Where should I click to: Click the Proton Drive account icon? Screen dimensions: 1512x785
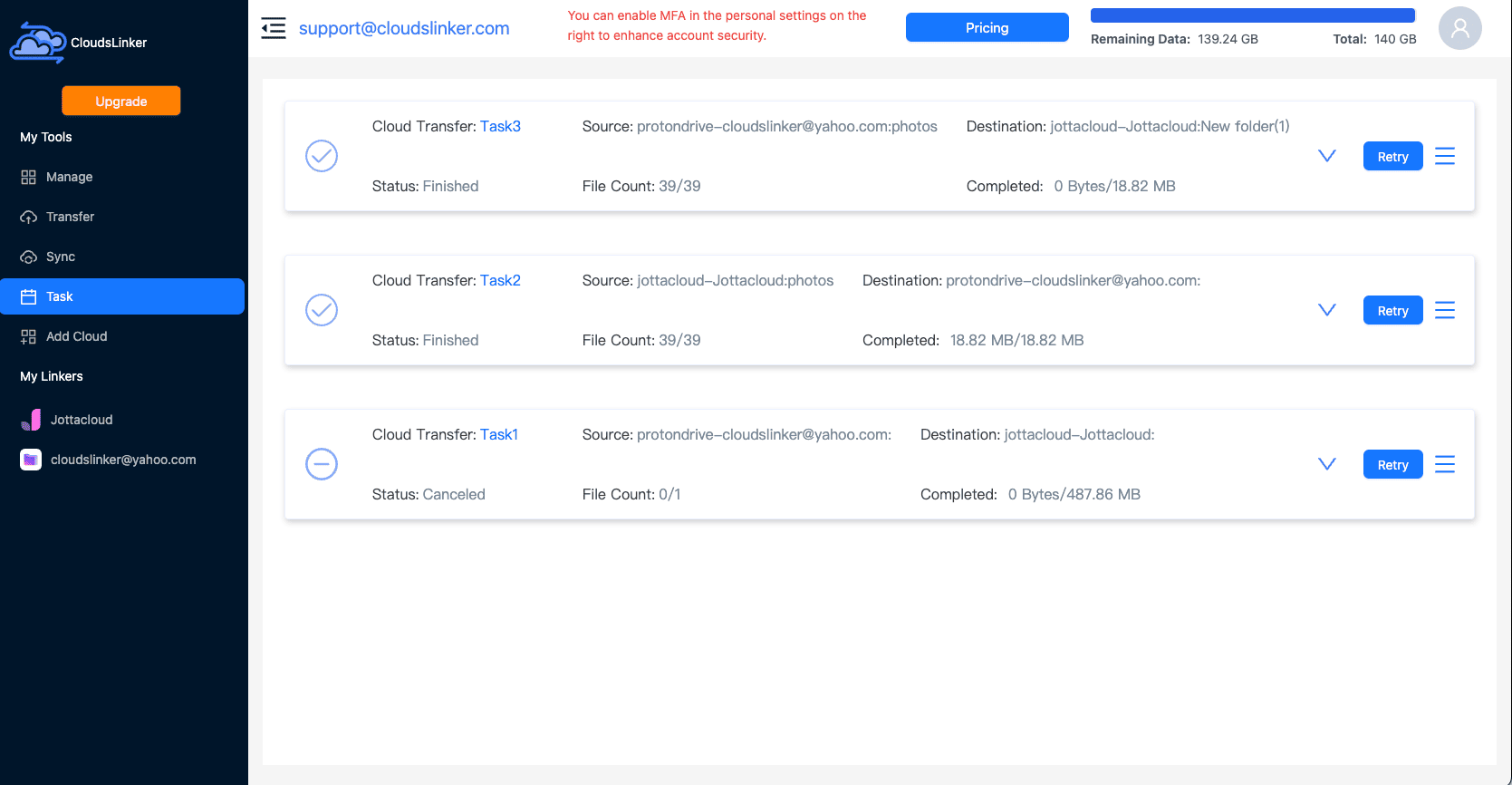tap(31, 460)
